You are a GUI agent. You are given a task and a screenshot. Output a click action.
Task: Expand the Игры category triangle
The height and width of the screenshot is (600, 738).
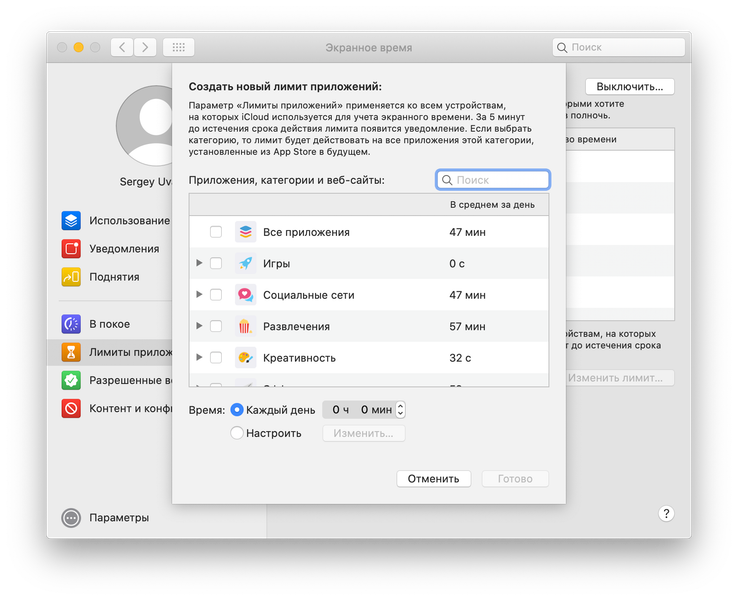(199, 263)
